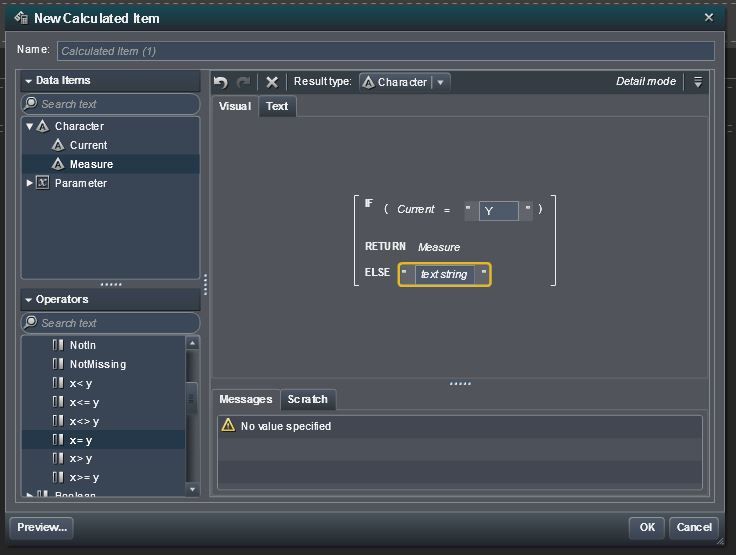Click the splitter handle above Messages tab
Screen dimensions: 736x555
460,384
